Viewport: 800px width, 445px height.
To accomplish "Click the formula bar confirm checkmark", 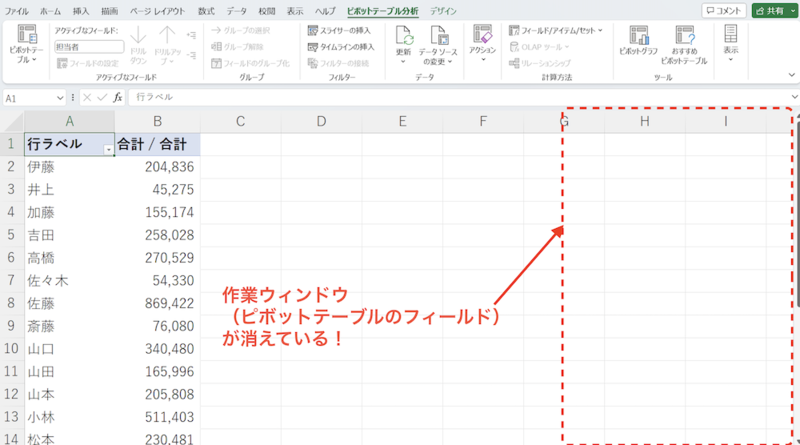I will tap(102, 97).
